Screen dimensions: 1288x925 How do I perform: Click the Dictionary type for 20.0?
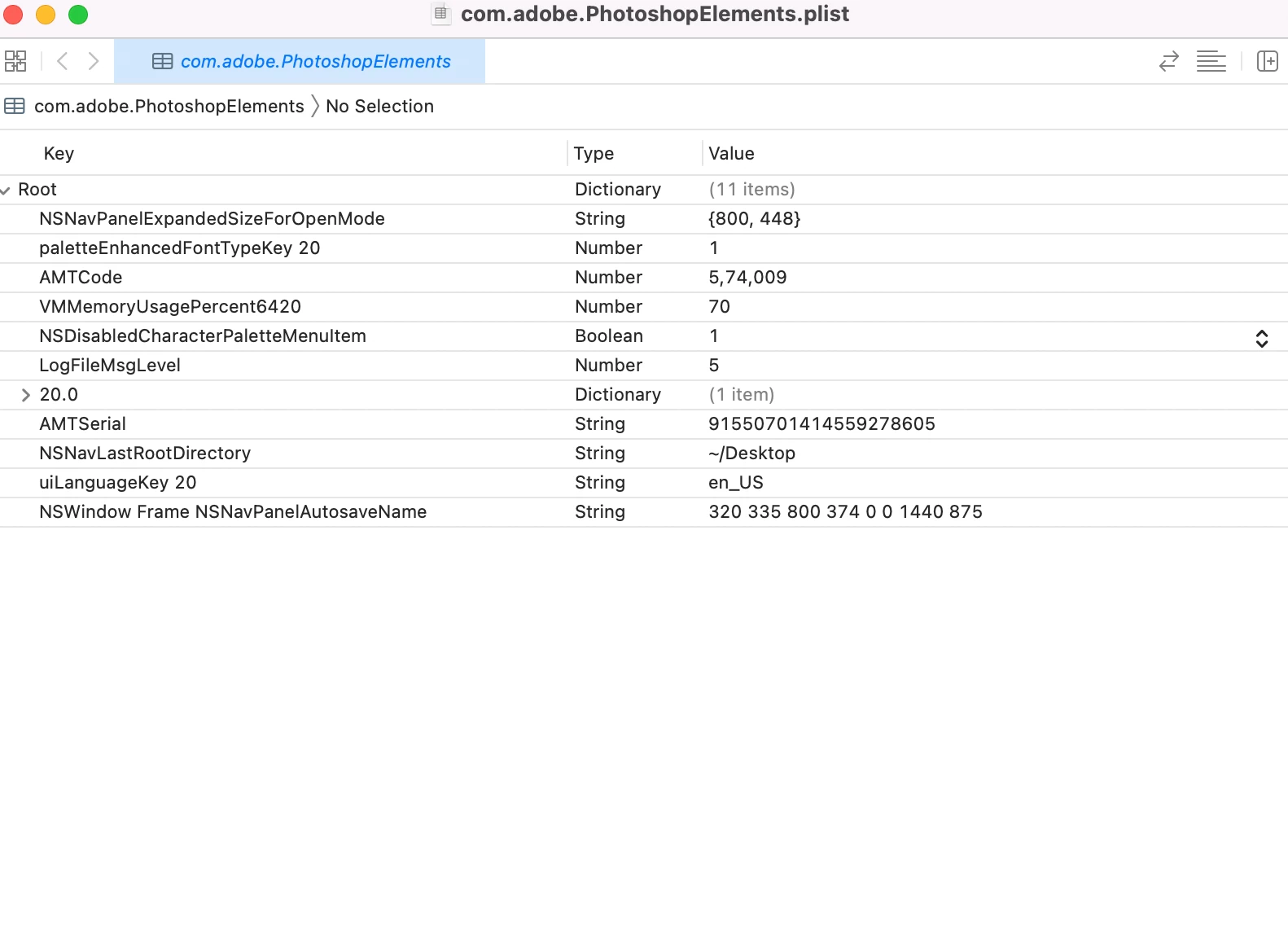pos(618,394)
